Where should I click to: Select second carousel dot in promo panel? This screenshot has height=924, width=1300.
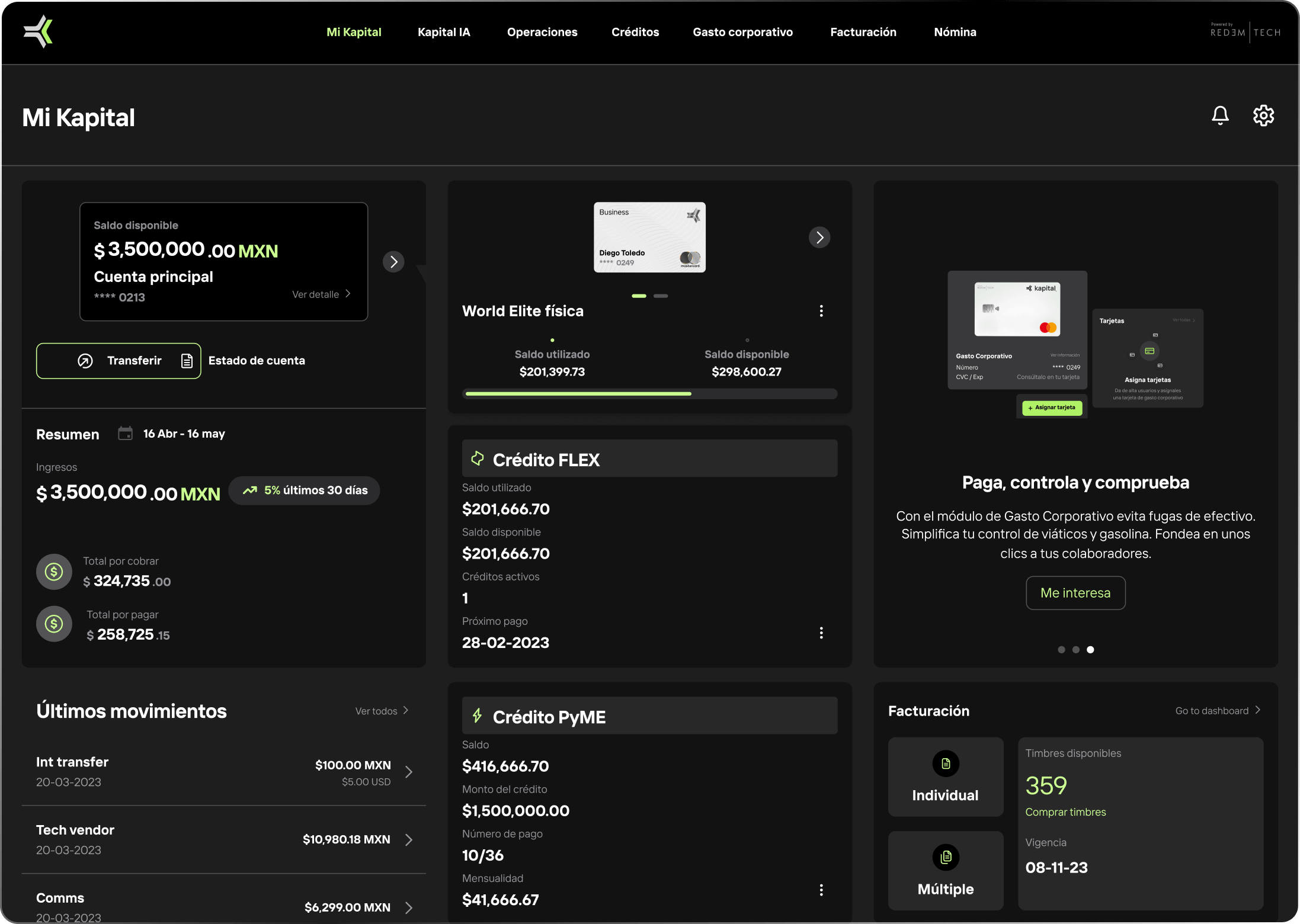pyautogui.click(x=1076, y=650)
